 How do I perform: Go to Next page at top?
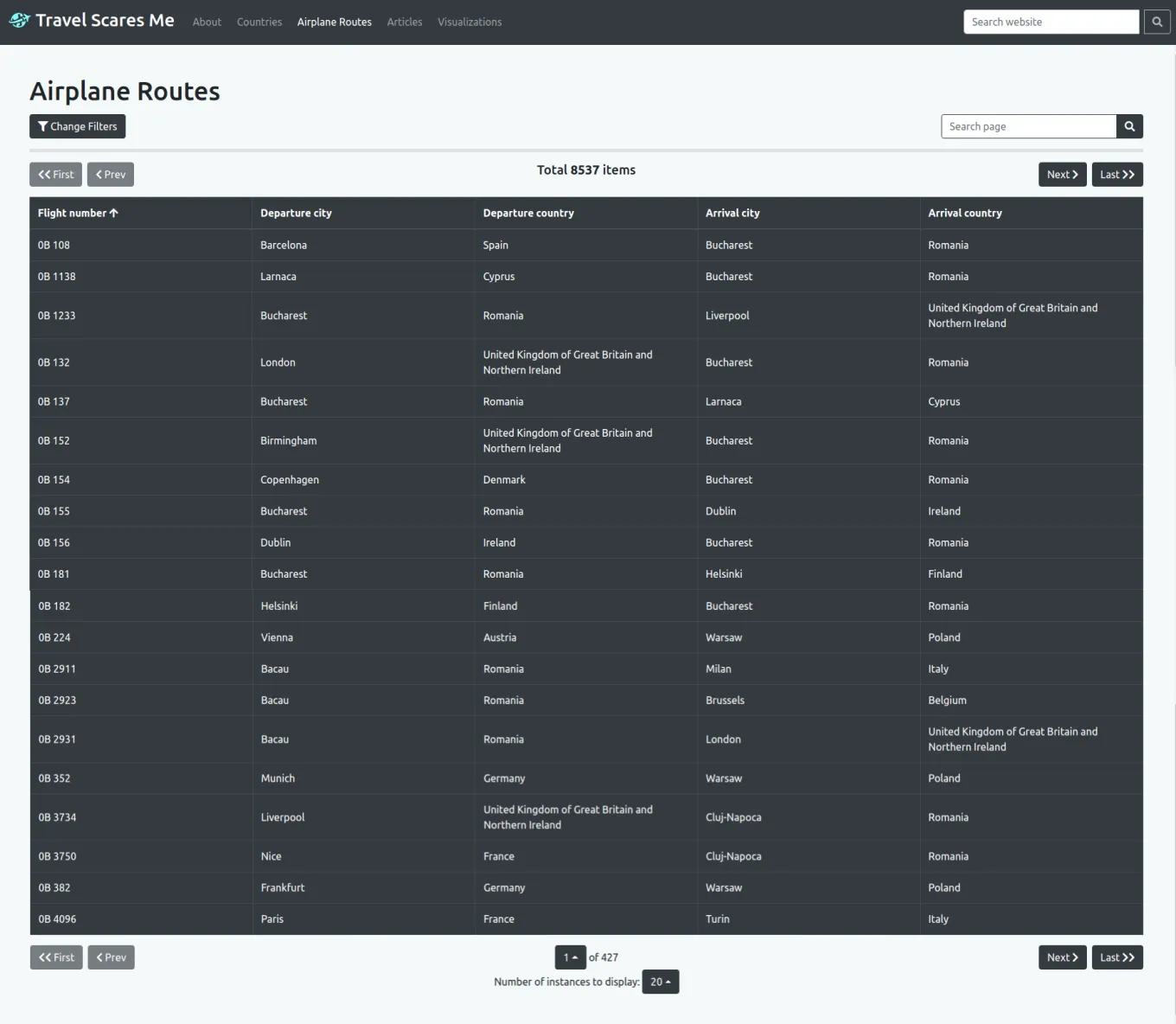click(x=1062, y=175)
